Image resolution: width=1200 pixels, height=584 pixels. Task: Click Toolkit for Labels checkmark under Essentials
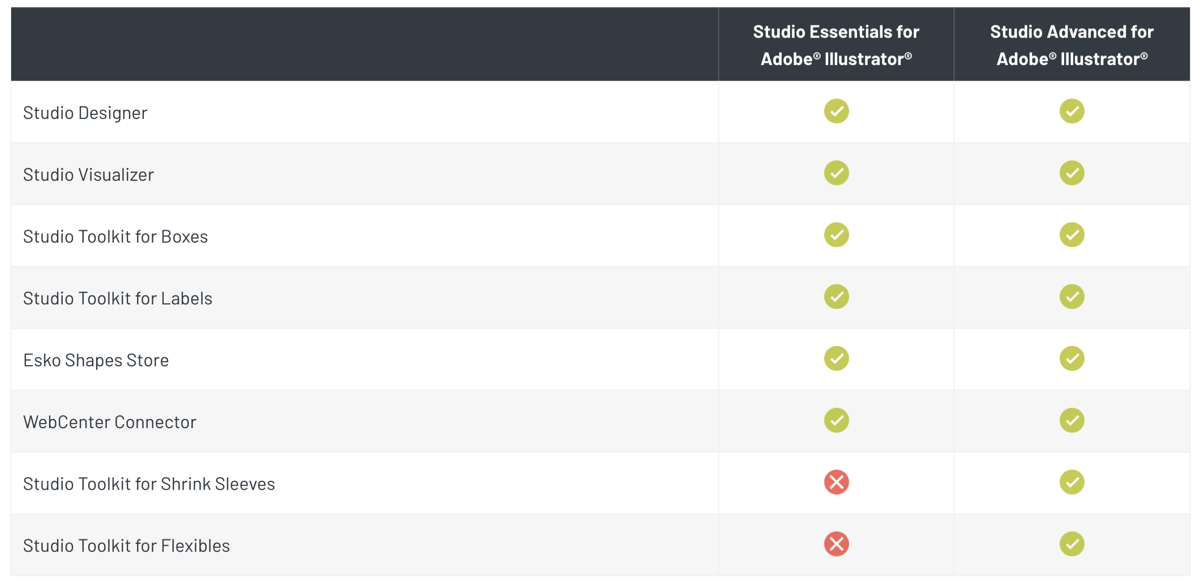pos(836,297)
